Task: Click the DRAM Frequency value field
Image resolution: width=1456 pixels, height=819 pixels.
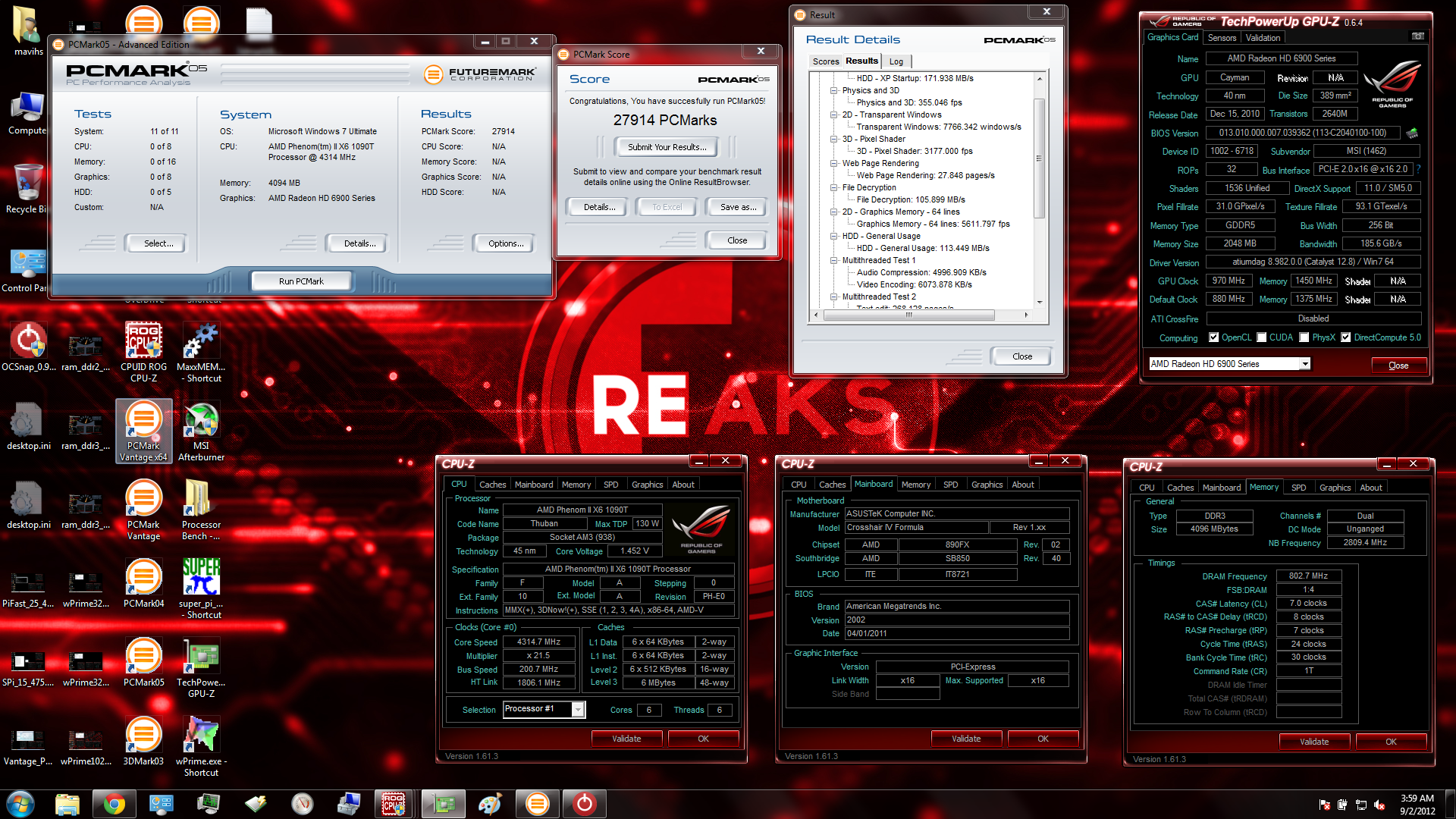Action: click(x=1308, y=576)
